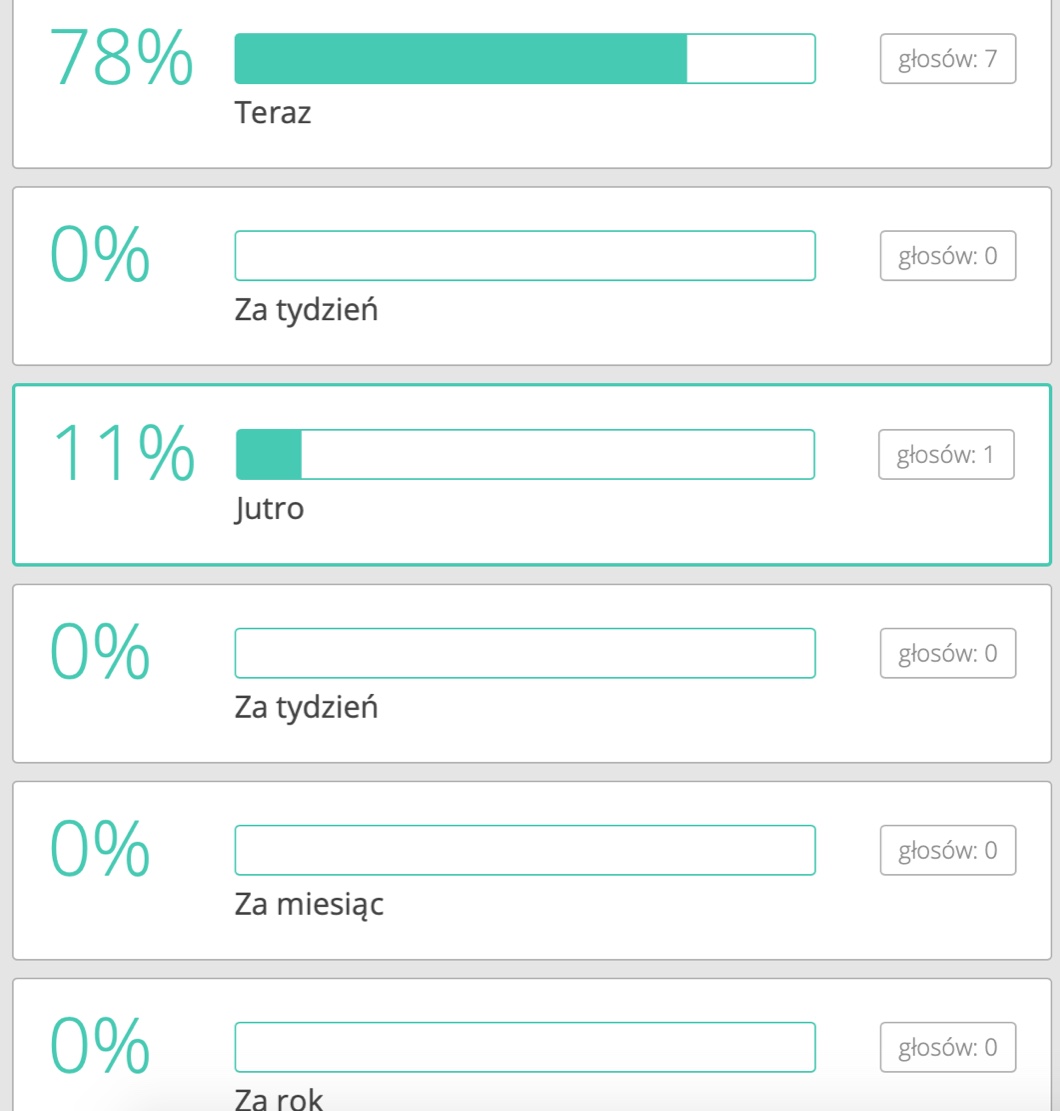Click the Za tydzień progress bar above Jutro

[x=525, y=256]
